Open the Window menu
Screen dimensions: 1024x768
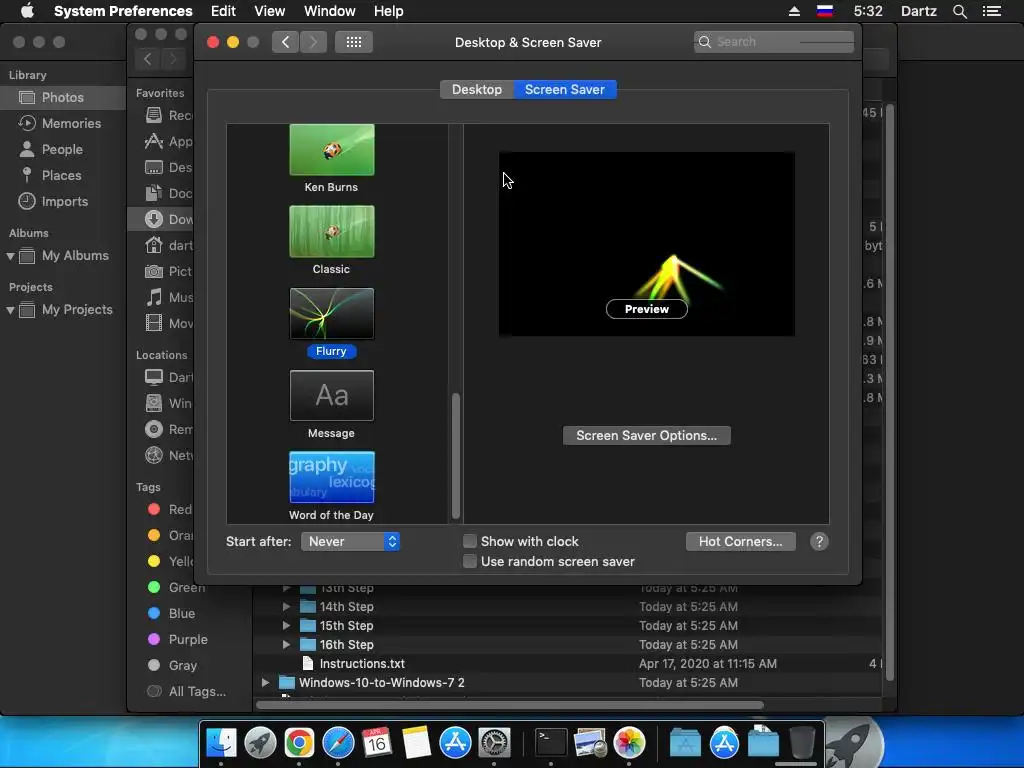point(330,11)
